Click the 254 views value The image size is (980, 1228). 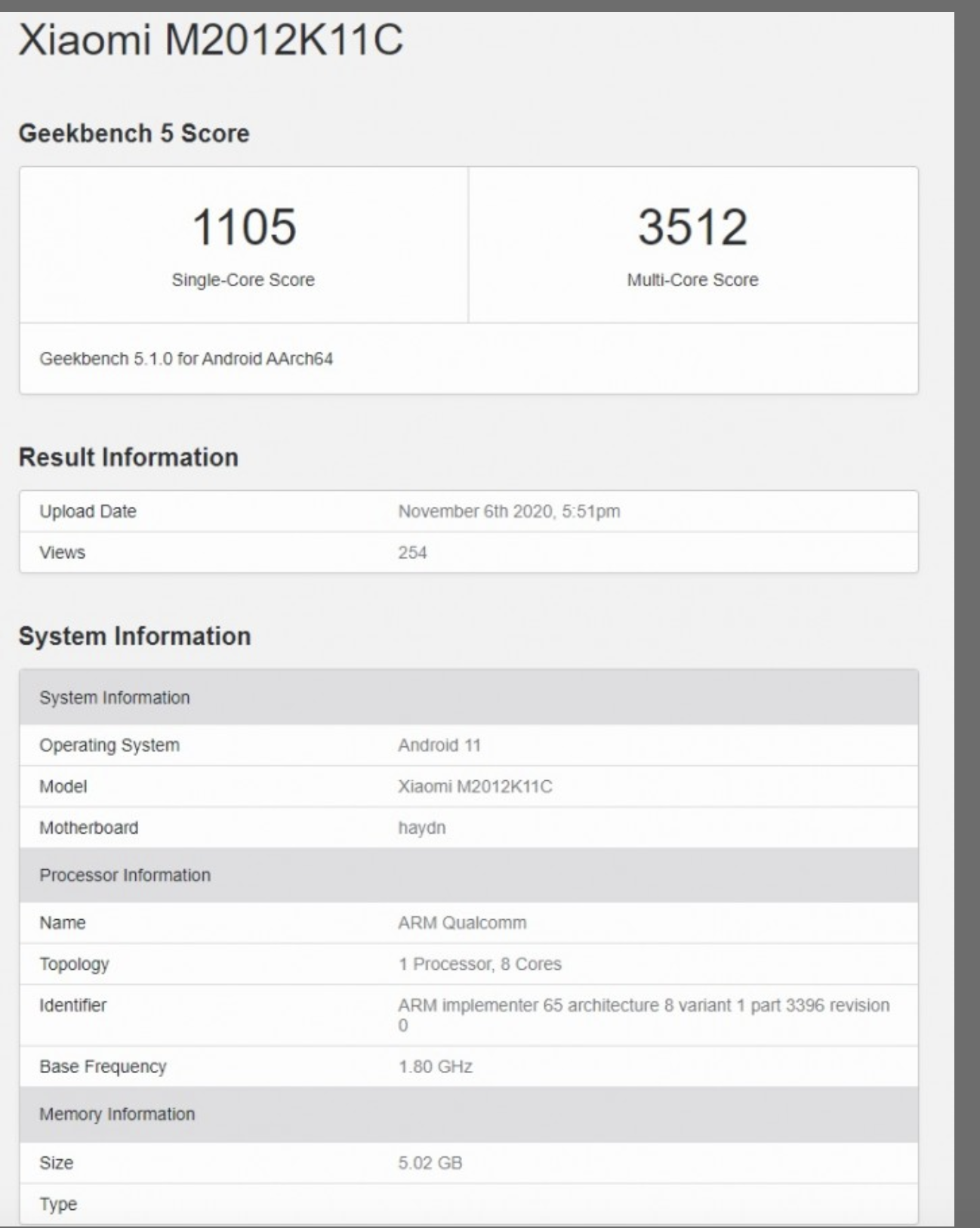pos(412,552)
